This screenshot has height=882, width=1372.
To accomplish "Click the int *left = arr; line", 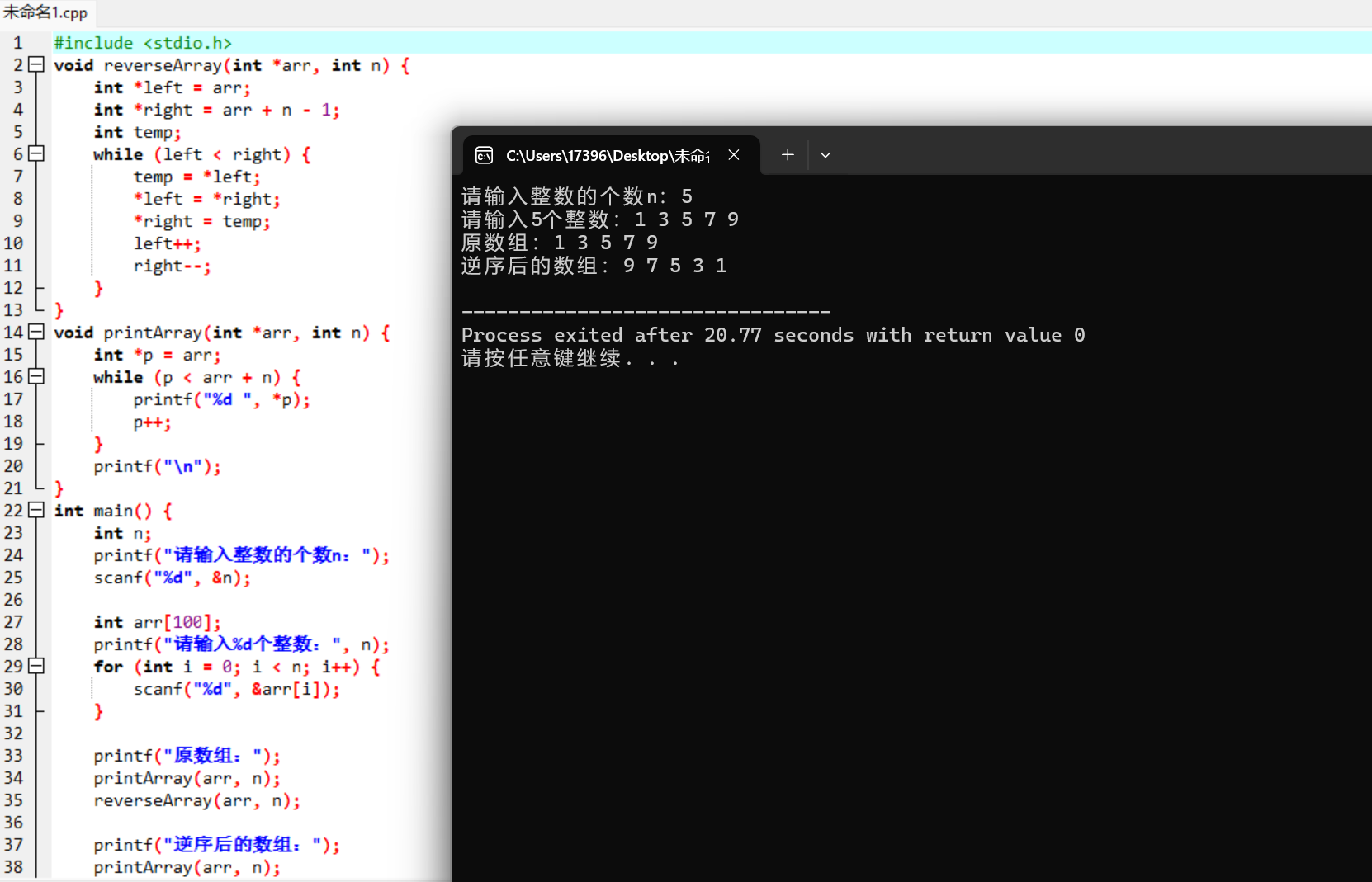I will click(x=172, y=87).
